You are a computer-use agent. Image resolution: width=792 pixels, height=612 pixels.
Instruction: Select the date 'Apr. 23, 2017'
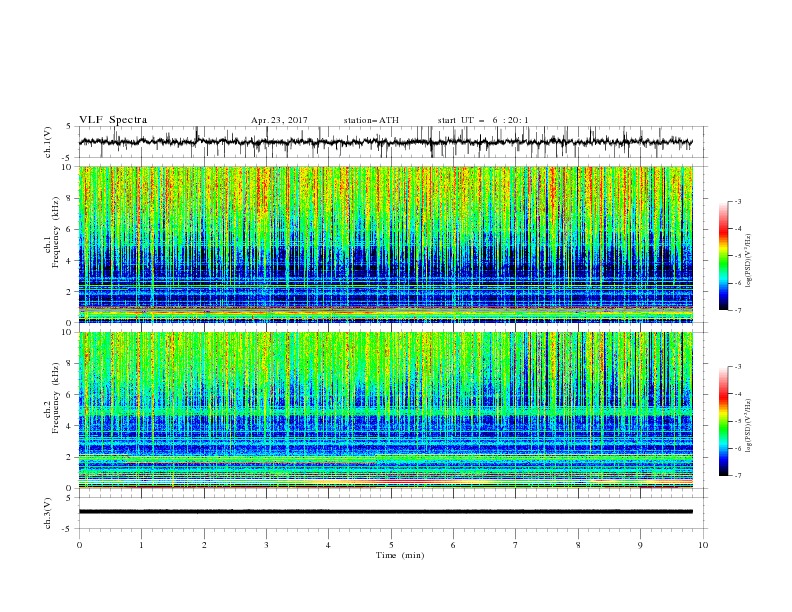(x=279, y=120)
